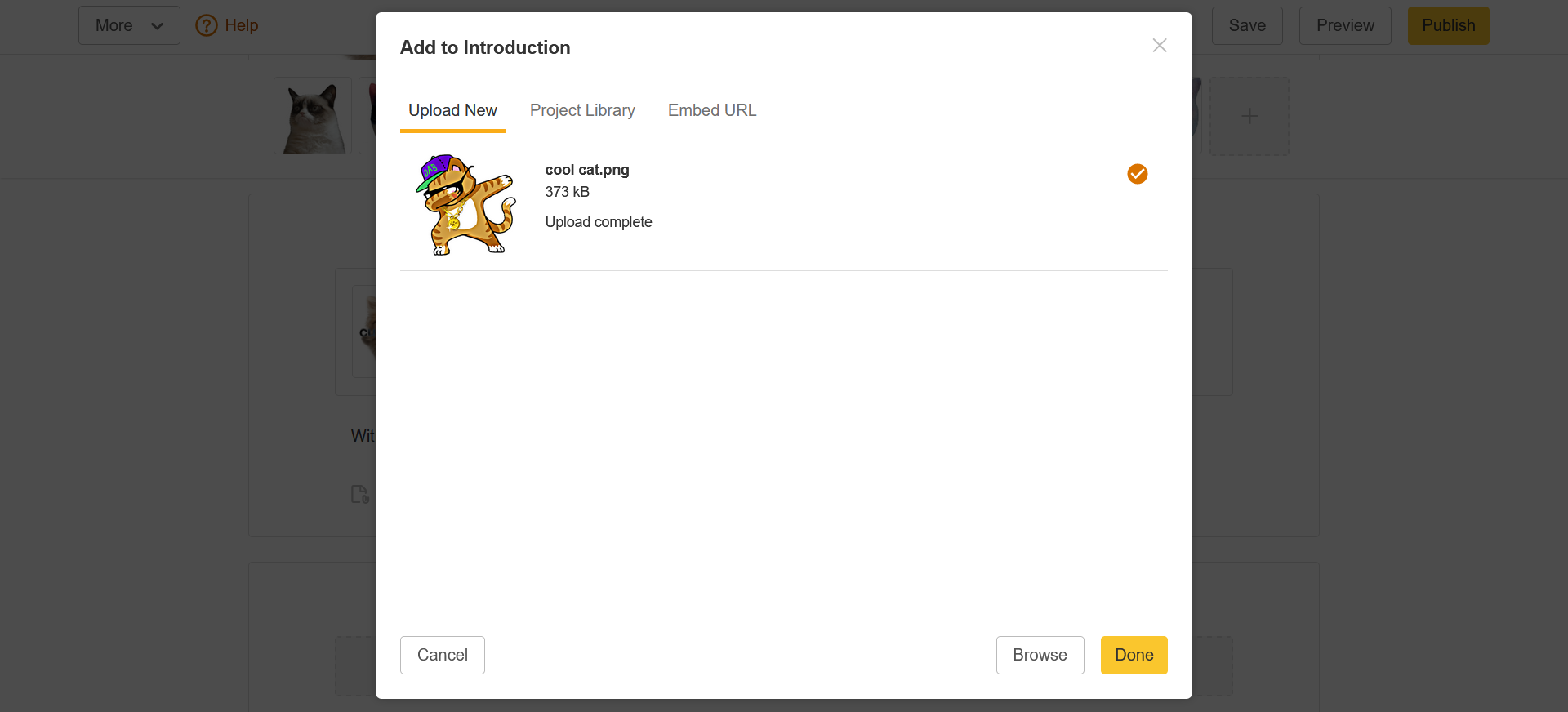Click the document icon below the card
Image resolution: width=1568 pixels, height=712 pixels.
tap(359, 494)
